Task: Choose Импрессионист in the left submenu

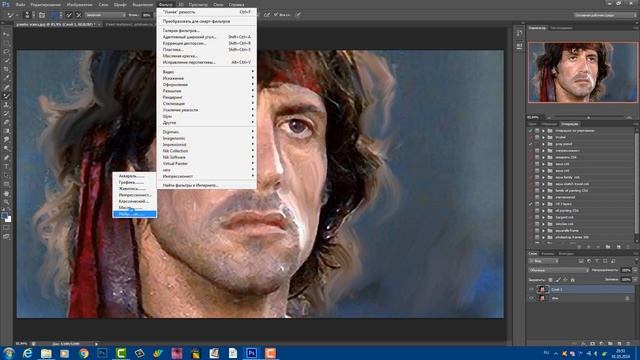Action: click(134, 195)
